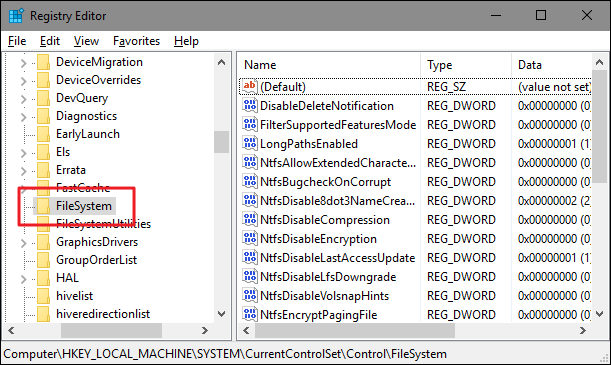Click the DevQuery folder icon
Image resolution: width=611 pixels, height=365 pixels.
click(44, 98)
